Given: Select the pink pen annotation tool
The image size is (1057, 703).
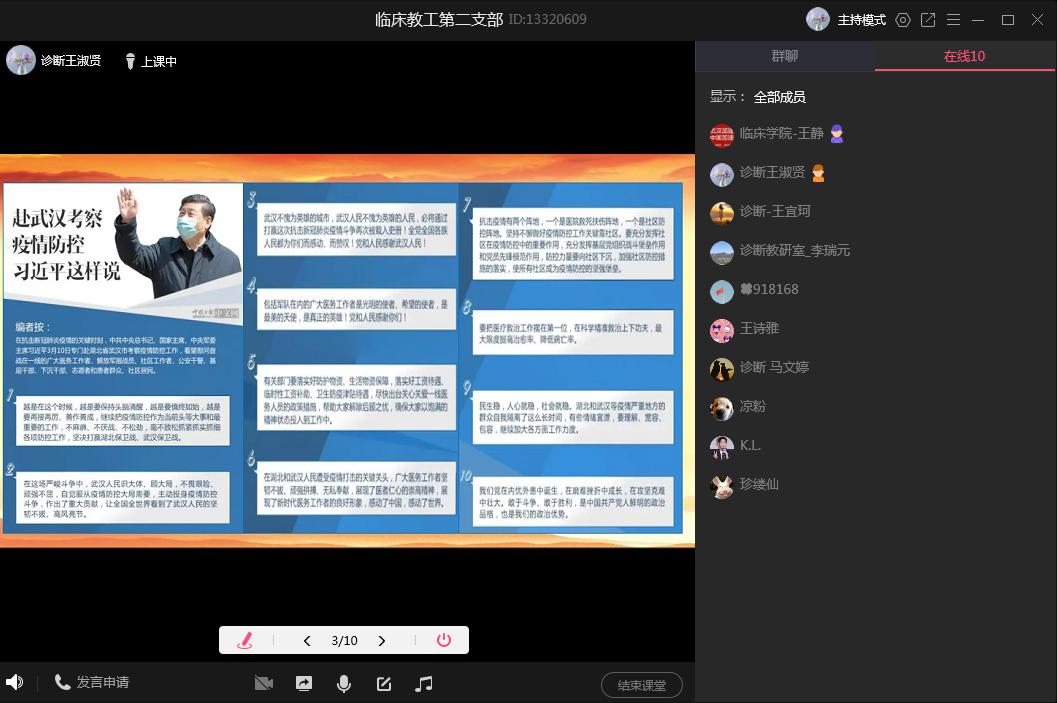Looking at the screenshot, I should (x=245, y=641).
